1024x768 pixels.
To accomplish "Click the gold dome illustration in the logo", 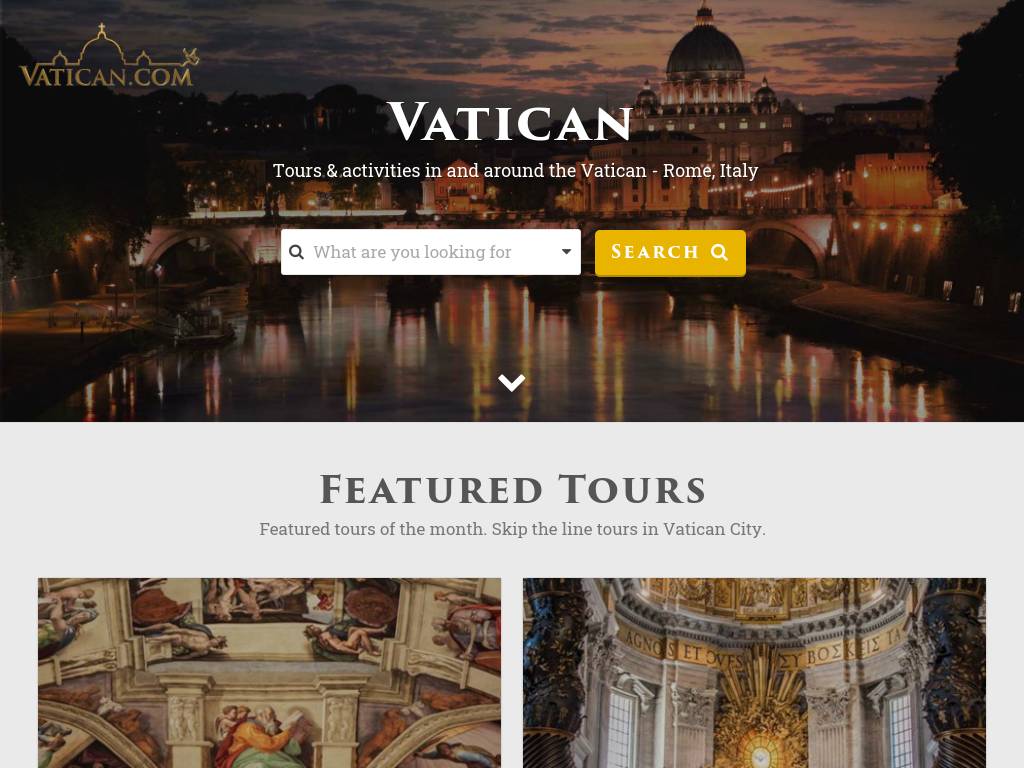I will click(102, 46).
